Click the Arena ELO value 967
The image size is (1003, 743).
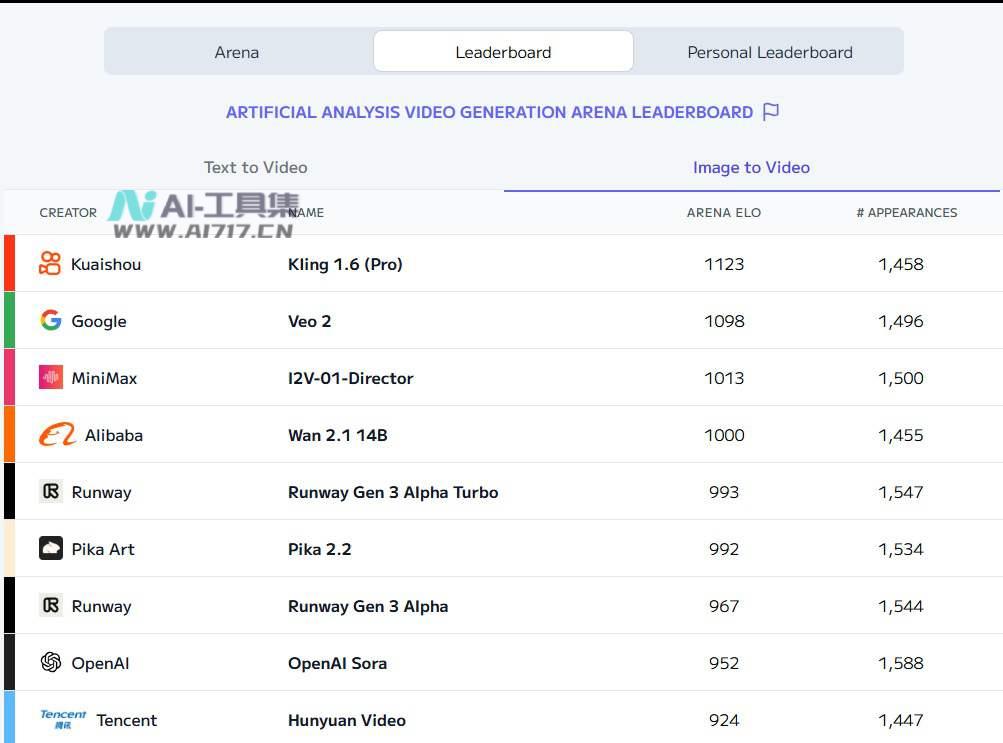(x=724, y=606)
